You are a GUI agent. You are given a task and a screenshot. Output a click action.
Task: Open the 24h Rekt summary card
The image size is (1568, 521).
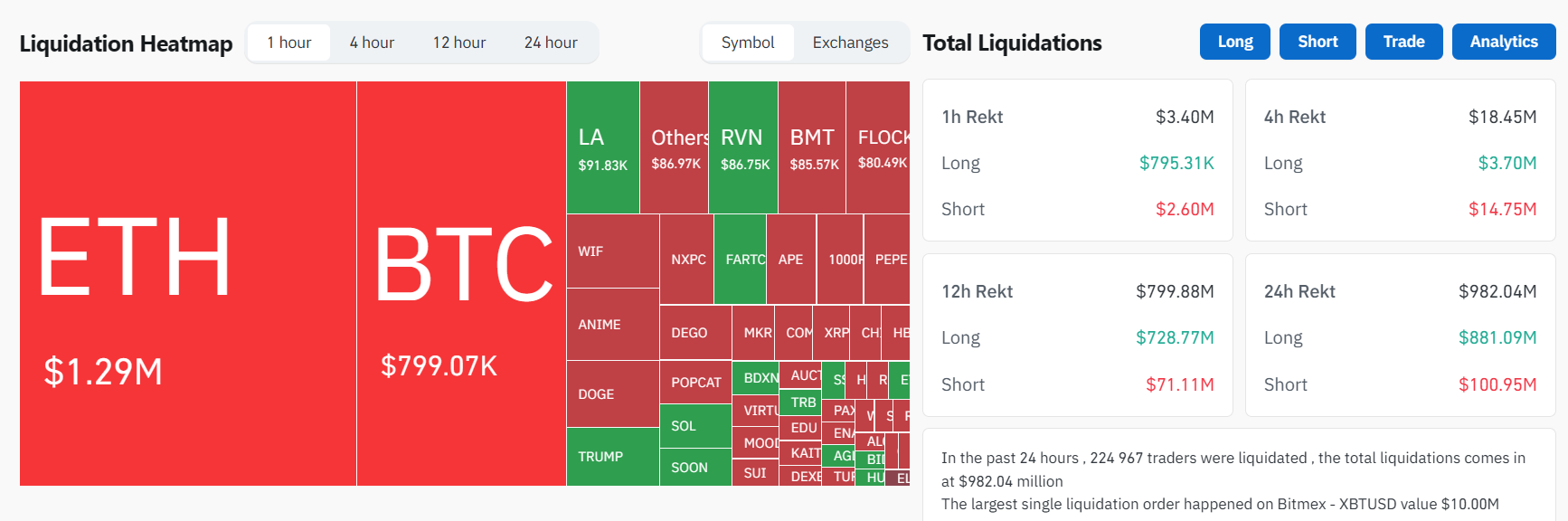click(1400, 336)
